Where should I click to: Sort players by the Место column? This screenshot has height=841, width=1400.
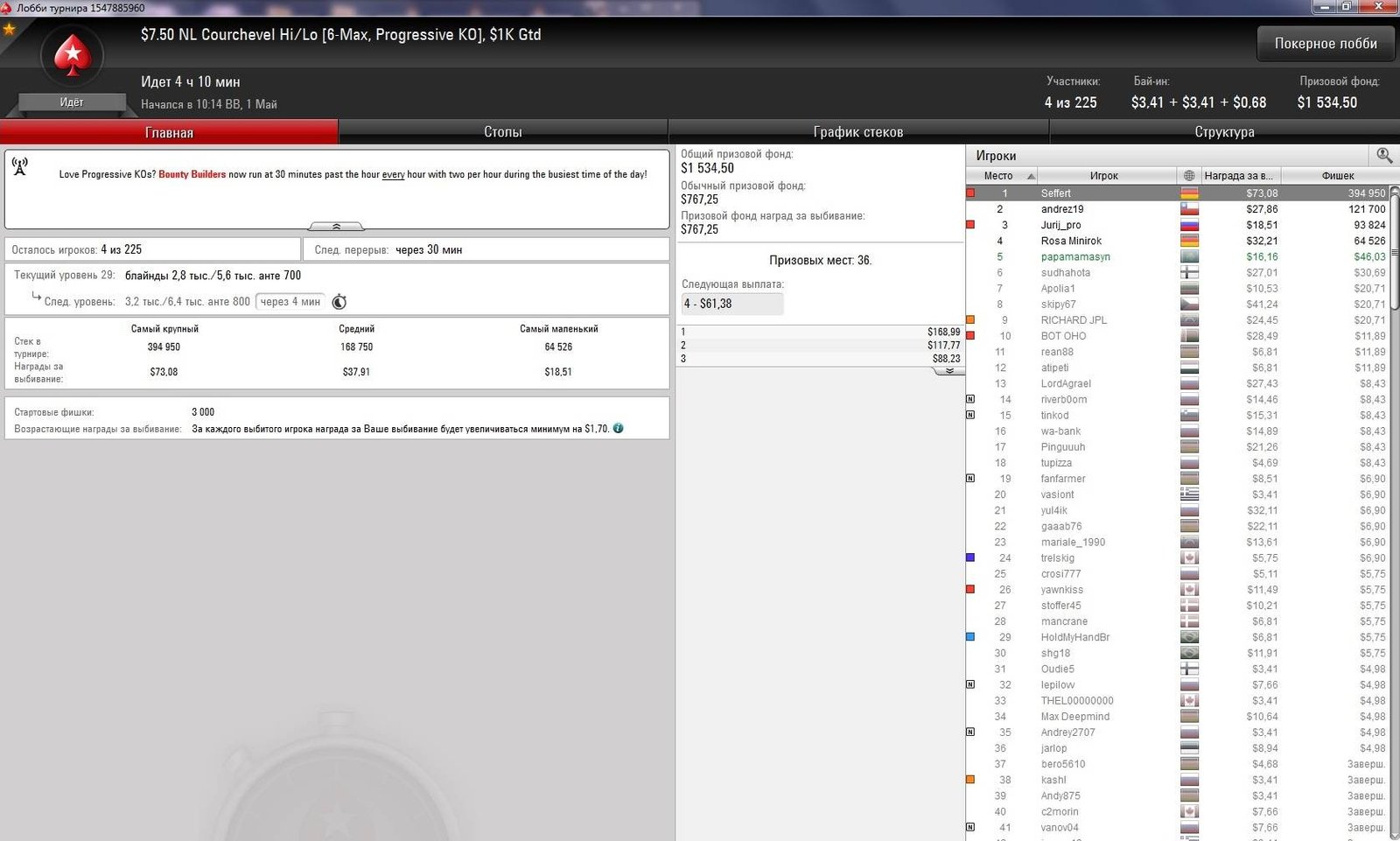(x=1001, y=176)
